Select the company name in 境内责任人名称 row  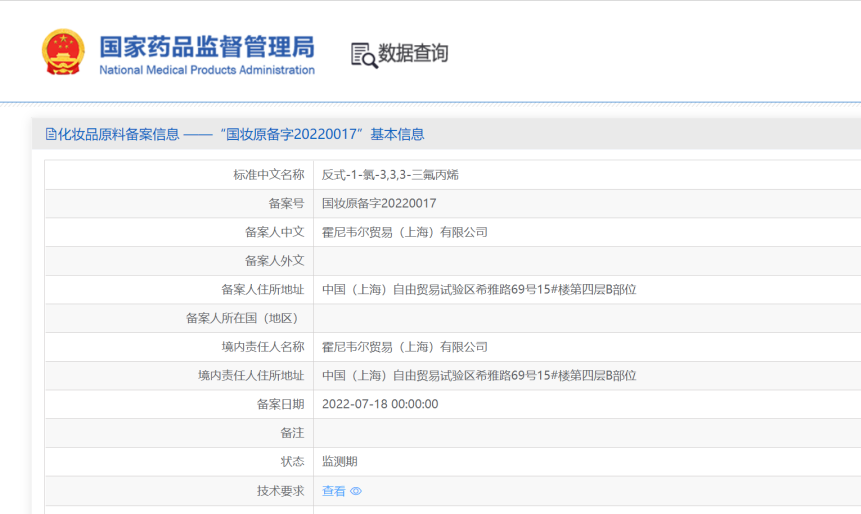[405, 347]
